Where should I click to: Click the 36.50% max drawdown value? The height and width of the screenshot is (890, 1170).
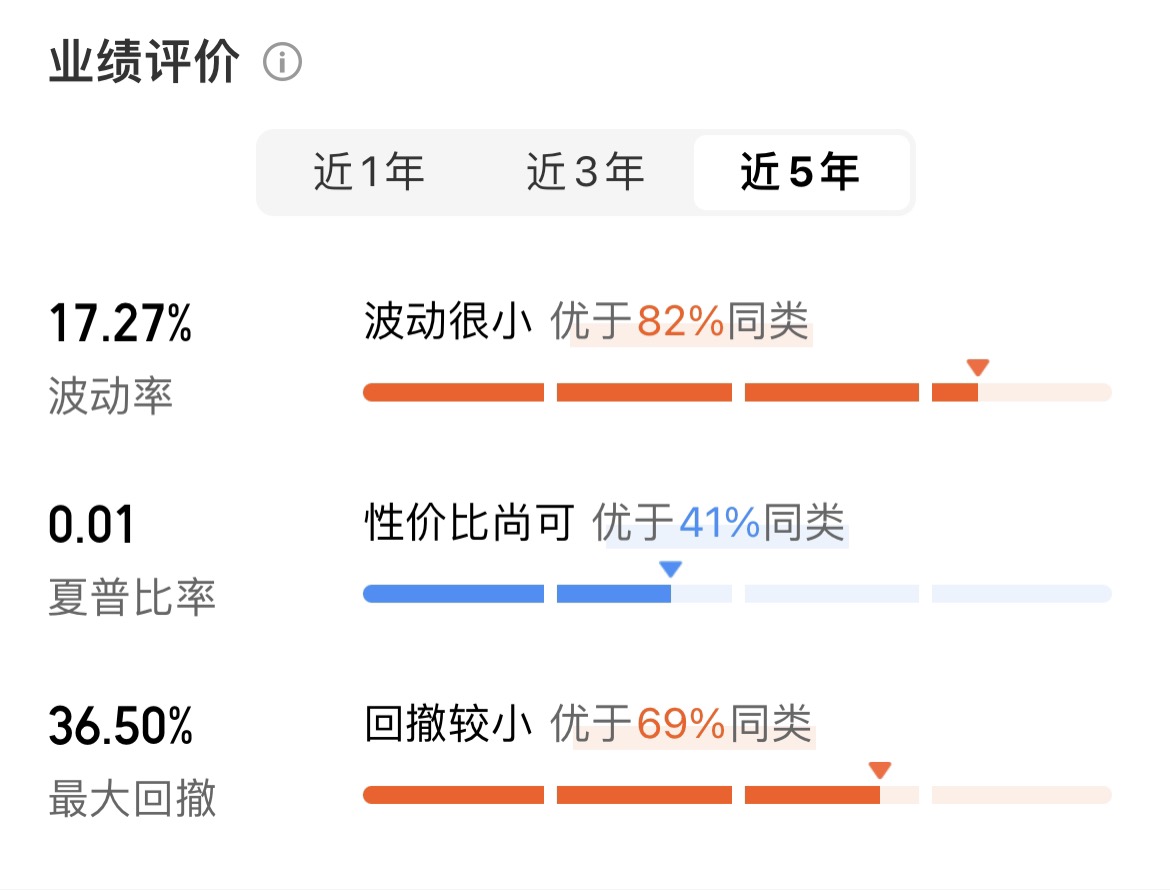point(121,726)
